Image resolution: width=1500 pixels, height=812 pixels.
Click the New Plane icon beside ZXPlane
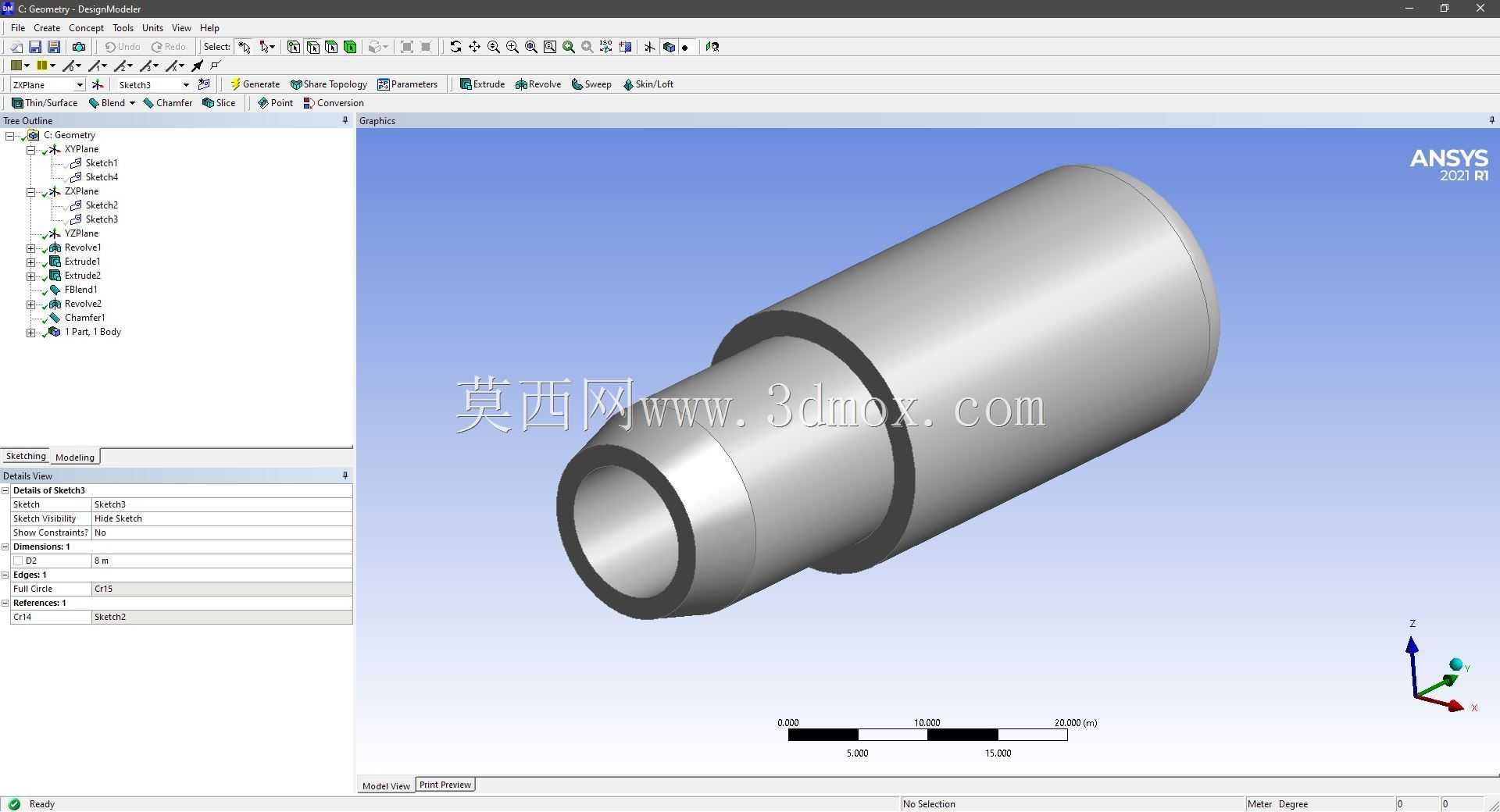click(x=98, y=84)
